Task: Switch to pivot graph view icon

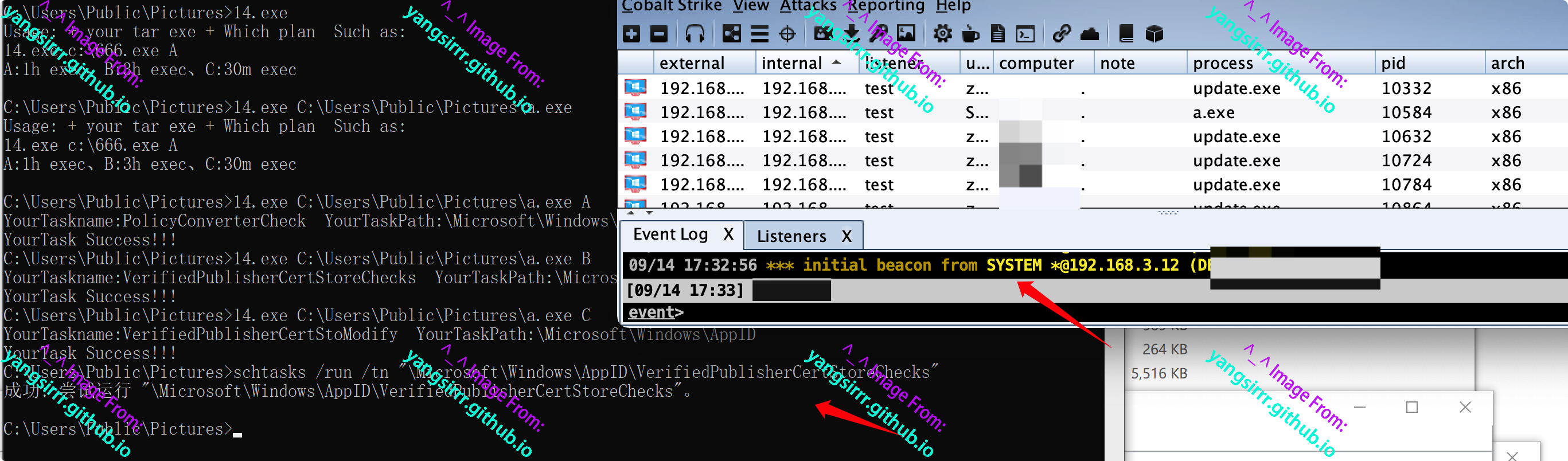Action: tap(731, 33)
